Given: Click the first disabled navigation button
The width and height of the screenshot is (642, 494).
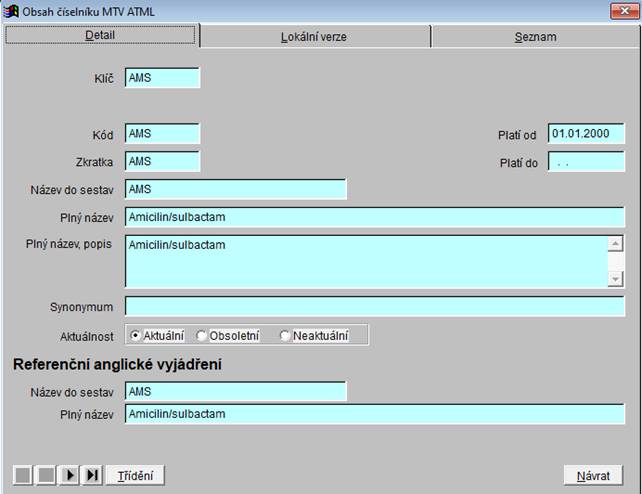Looking at the screenshot, I should point(23,475).
